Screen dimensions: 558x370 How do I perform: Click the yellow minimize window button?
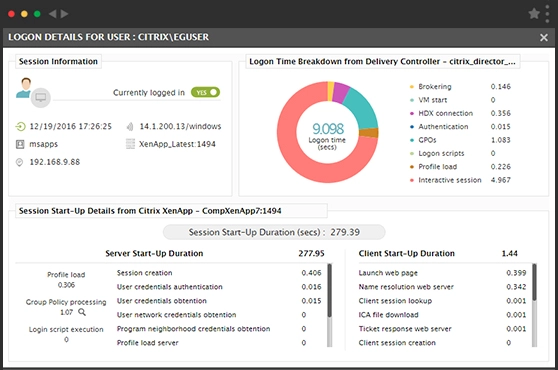pyautogui.click(x=24, y=14)
